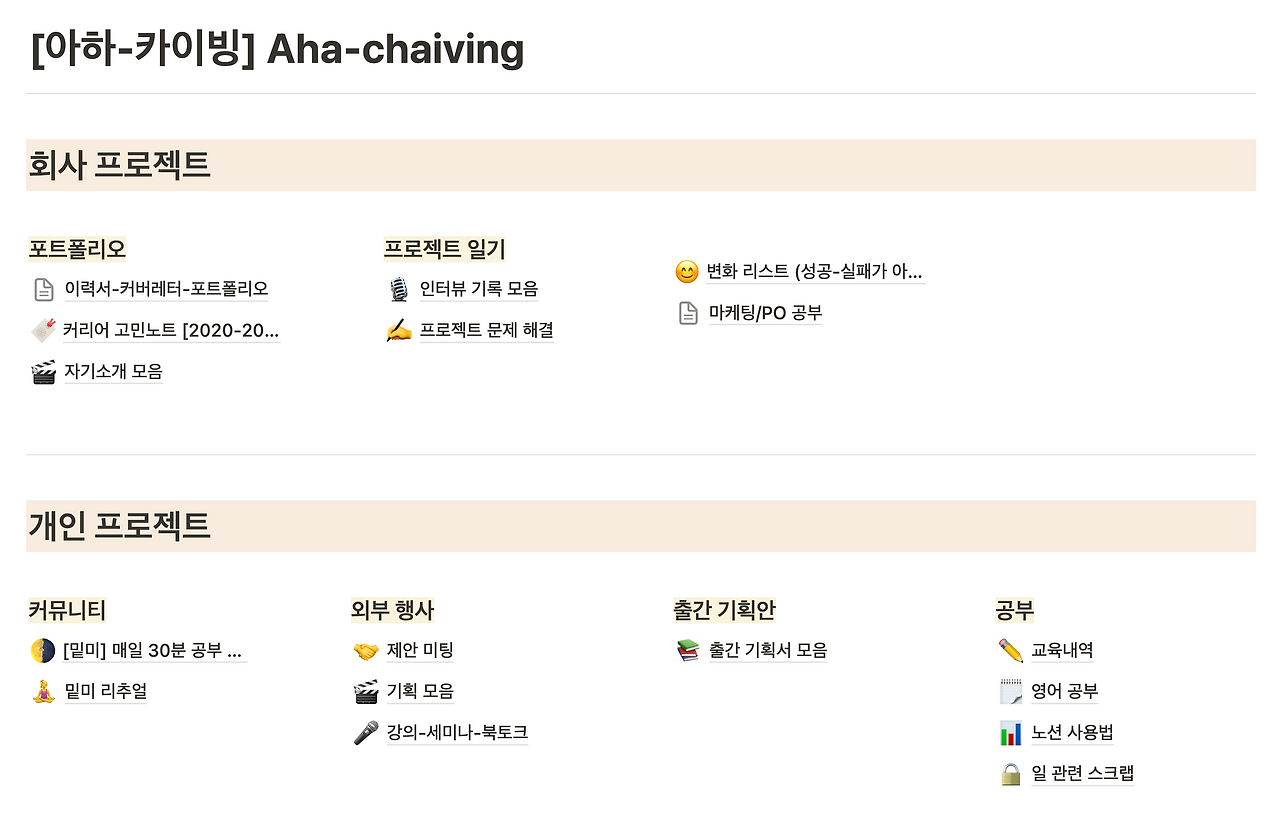Screen dimensions: 1280x813
Task: Click the bar chart icon beside 노션 사용법
Action: tap(1010, 733)
